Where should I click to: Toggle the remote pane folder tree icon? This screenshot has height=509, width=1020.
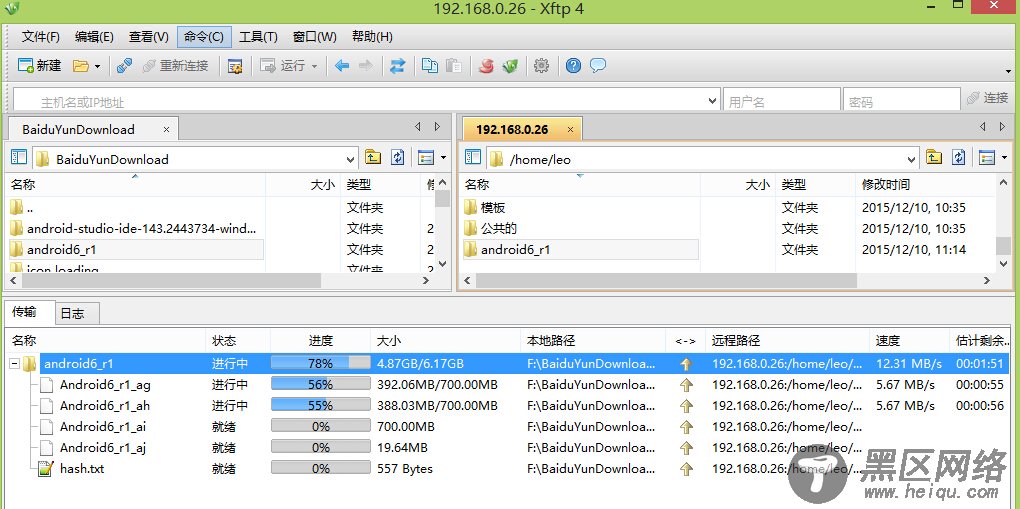point(473,158)
